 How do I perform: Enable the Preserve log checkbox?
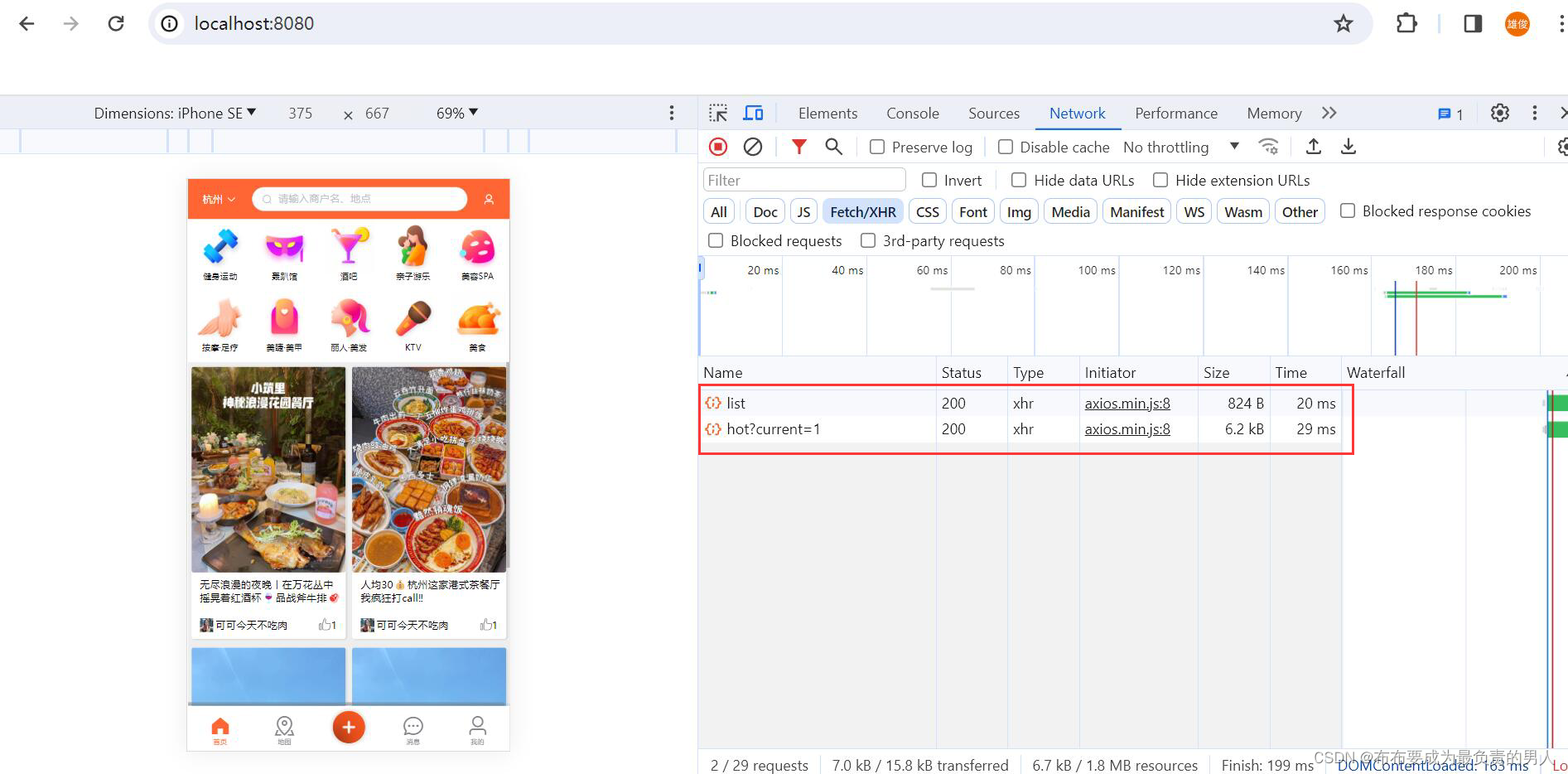[x=877, y=147]
